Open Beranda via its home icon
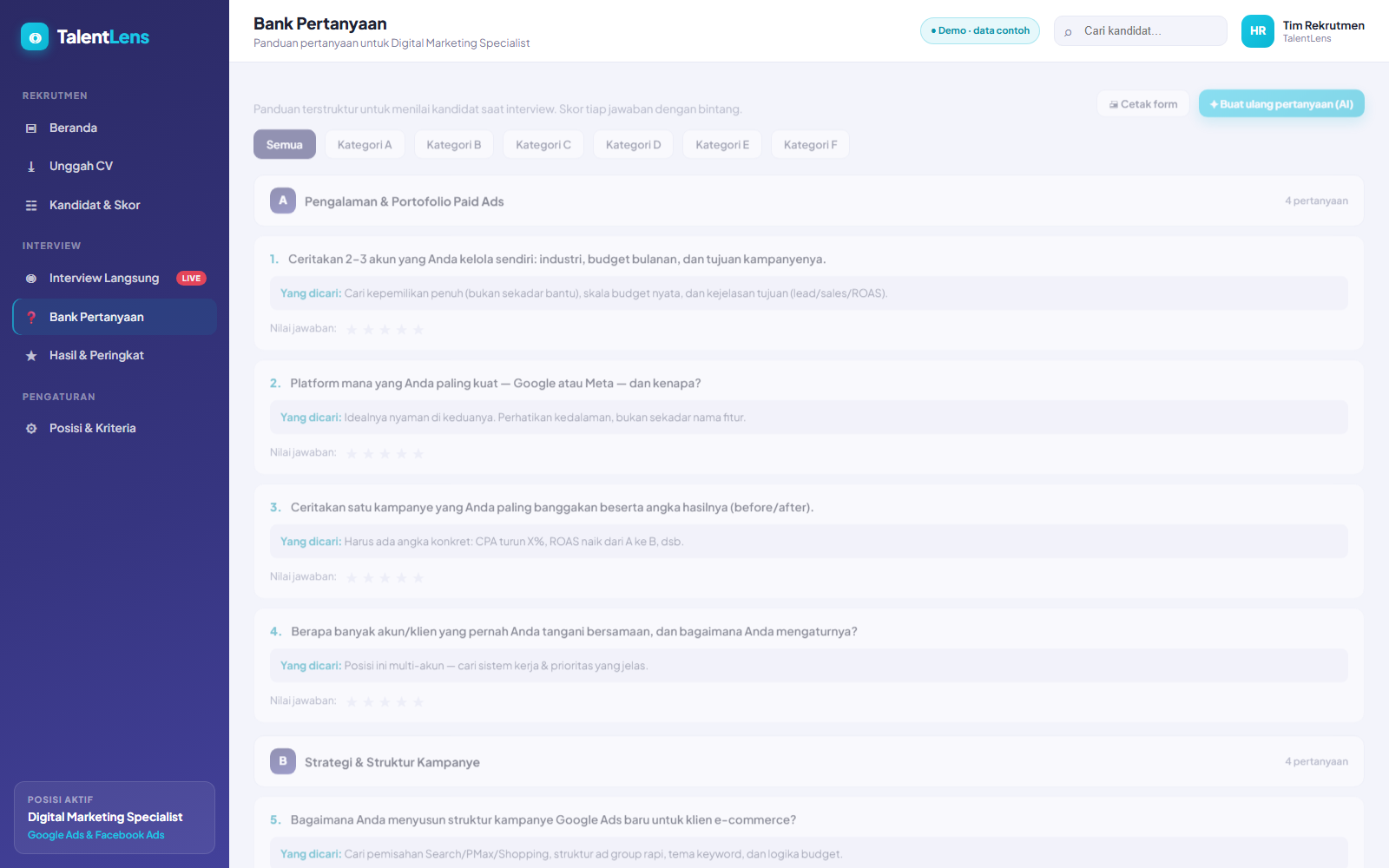The image size is (1389, 868). 31,128
